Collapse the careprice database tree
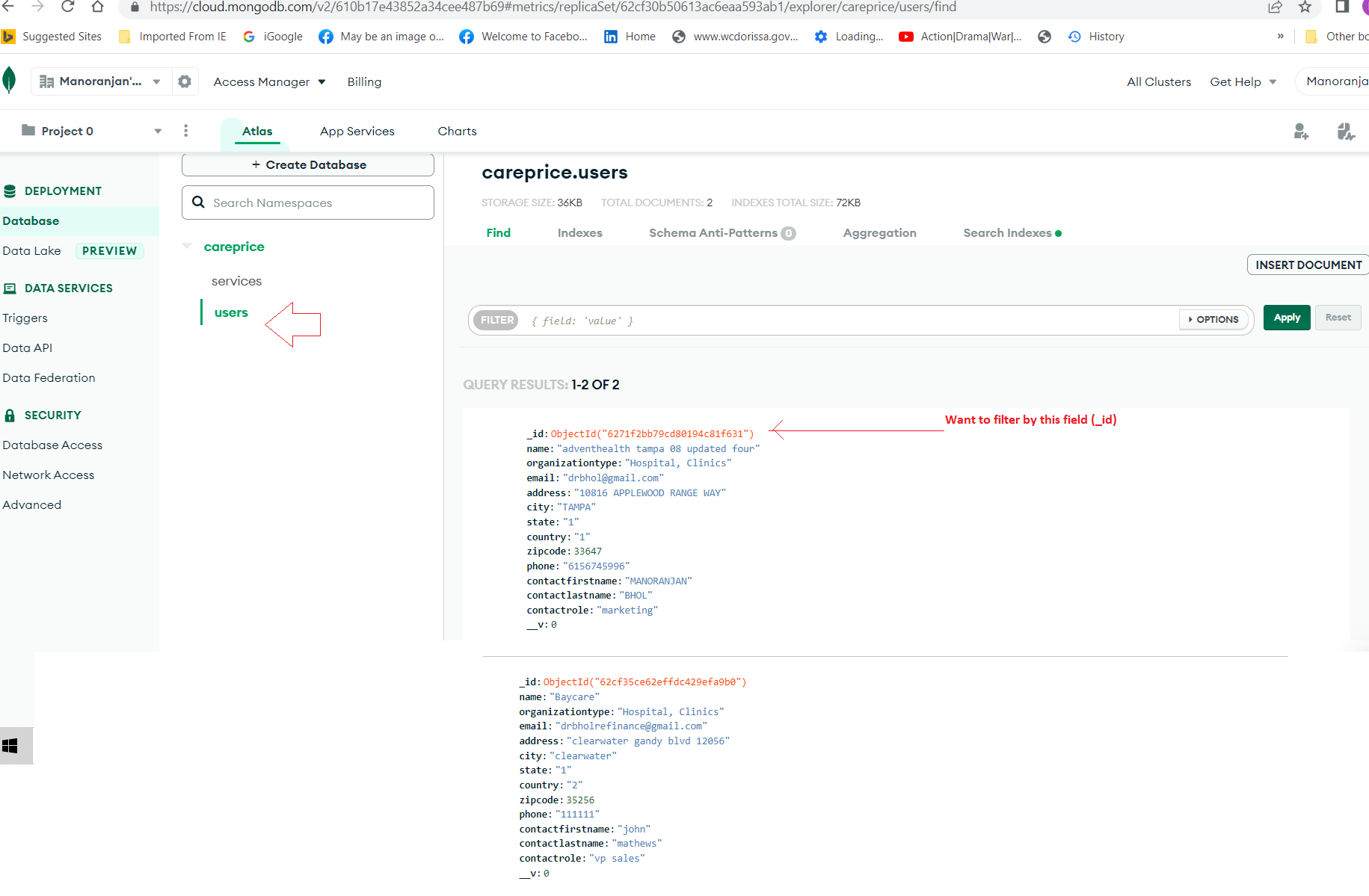The image size is (1369, 896). [187, 246]
